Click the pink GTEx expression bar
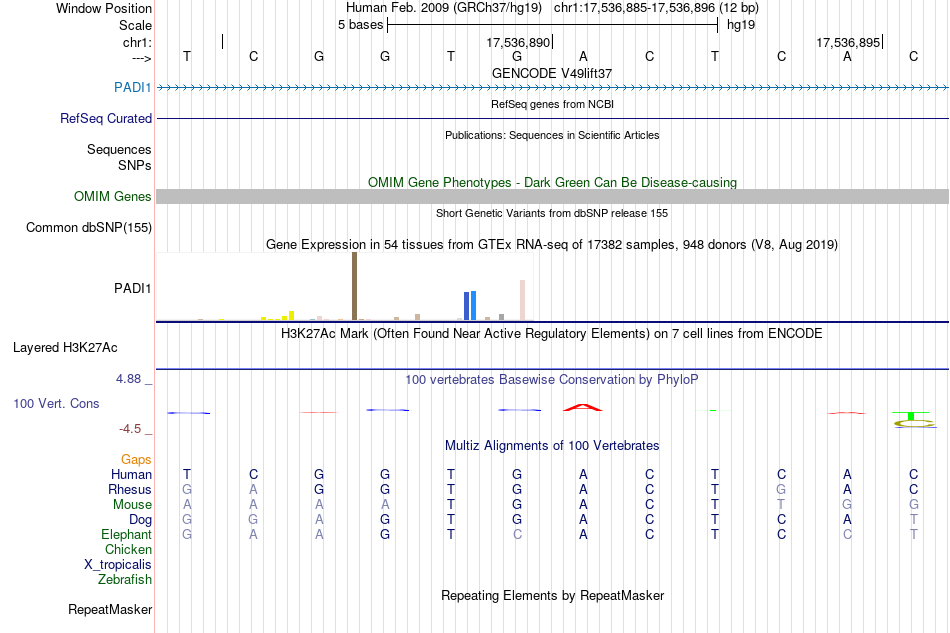950x633 pixels. (x=522, y=300)
